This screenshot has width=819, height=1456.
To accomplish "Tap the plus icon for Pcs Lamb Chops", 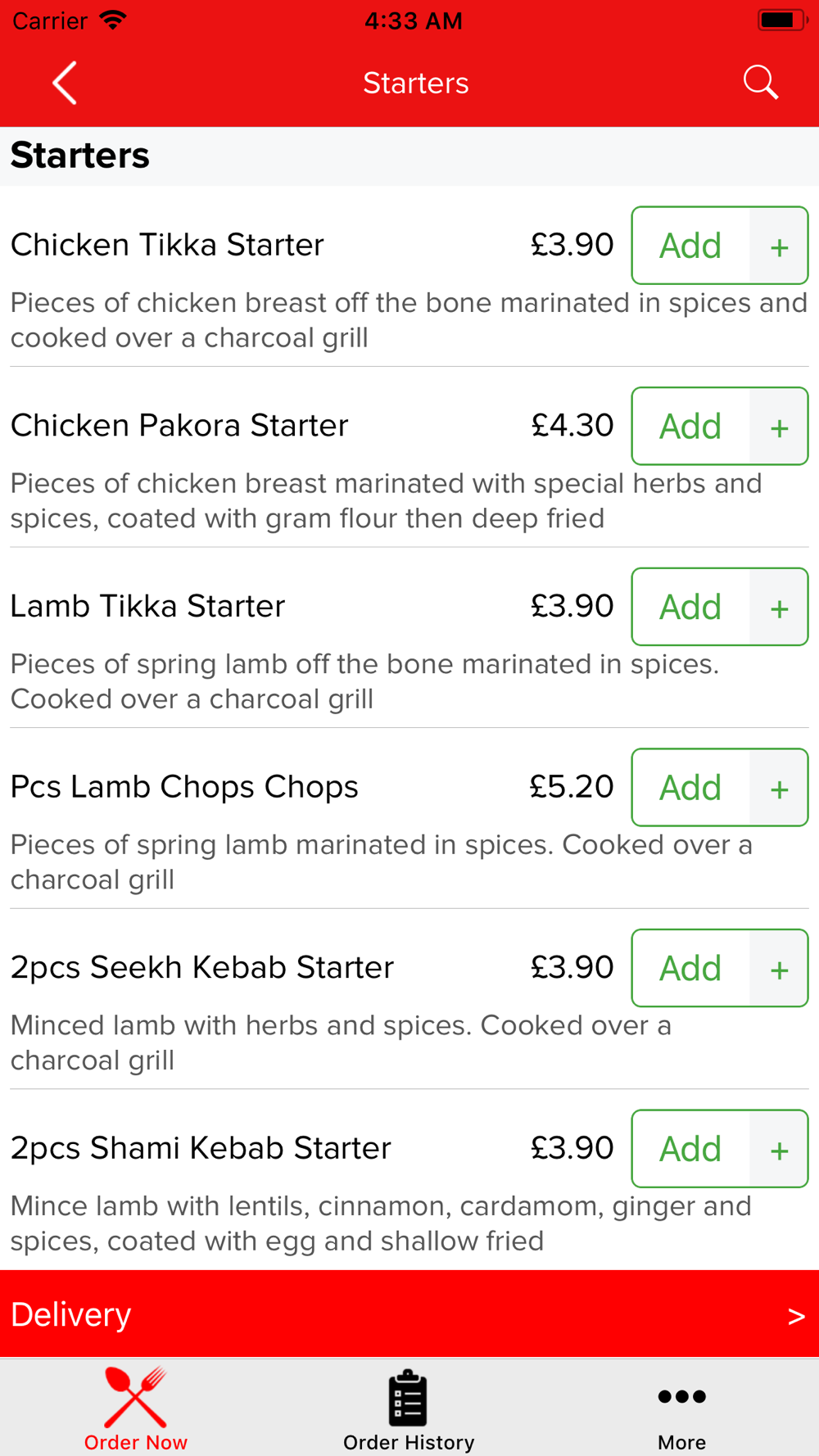I will click(x=779, y=789).
